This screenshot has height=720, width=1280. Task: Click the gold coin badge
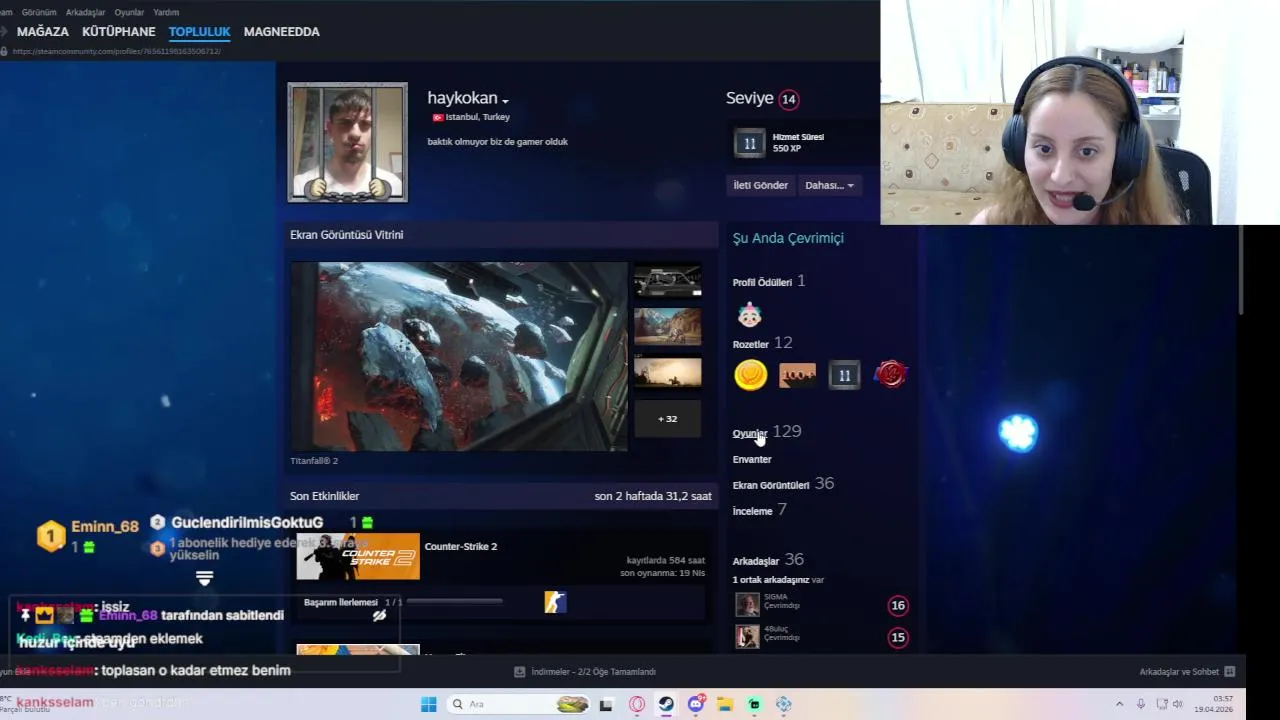[750, 375]
